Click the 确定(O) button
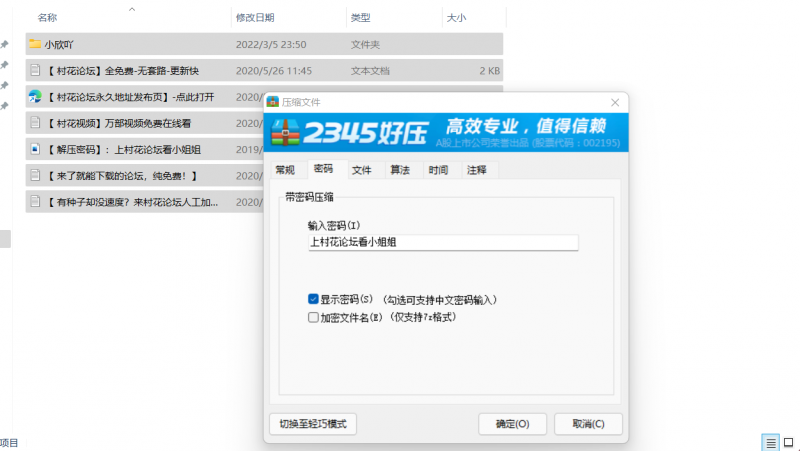Viewport: 800px width, 451px height. (x=519, y=424)
